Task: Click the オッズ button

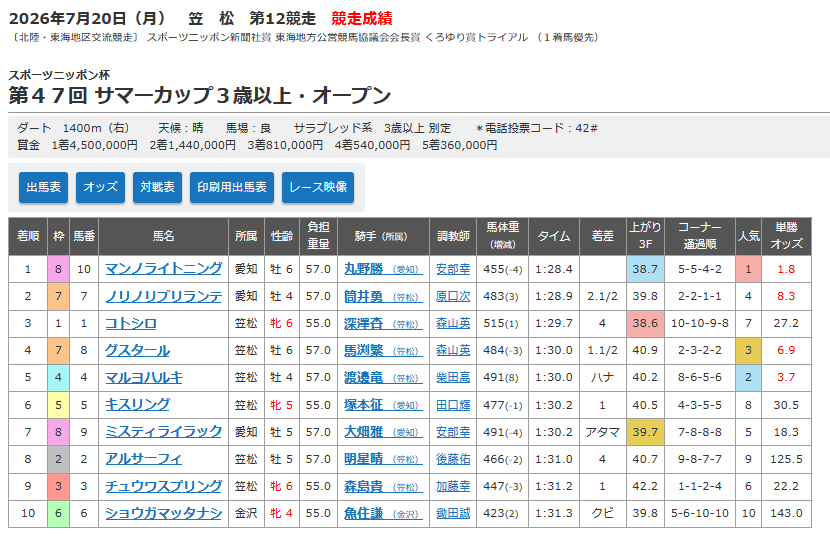Action: pos(101,187)
